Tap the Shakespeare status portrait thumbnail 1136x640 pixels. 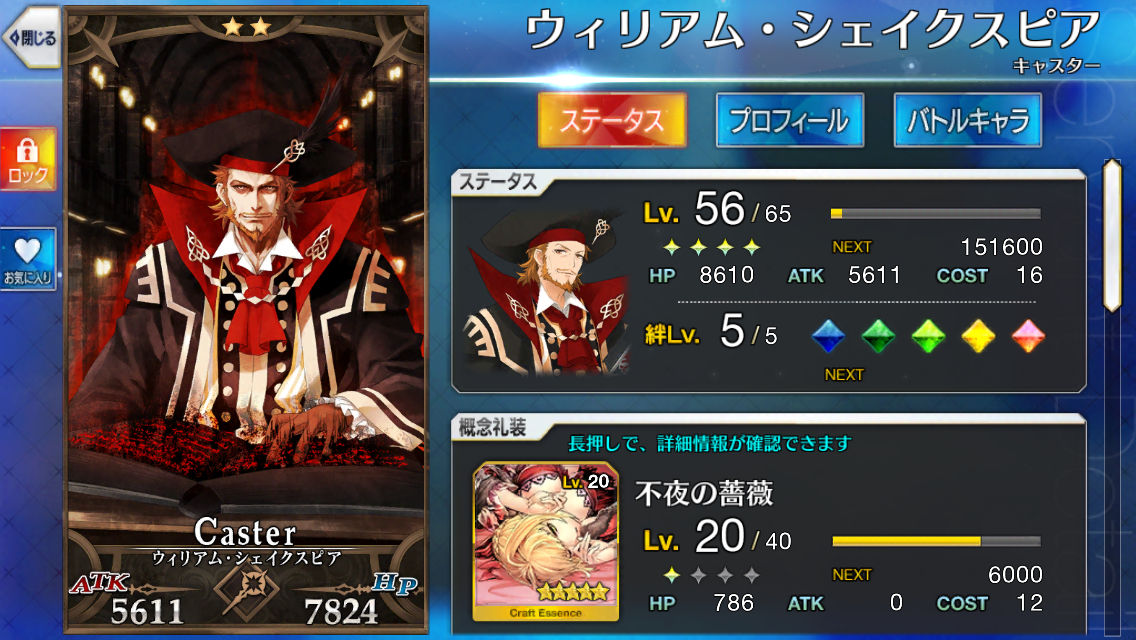click(x=545, y=291)
